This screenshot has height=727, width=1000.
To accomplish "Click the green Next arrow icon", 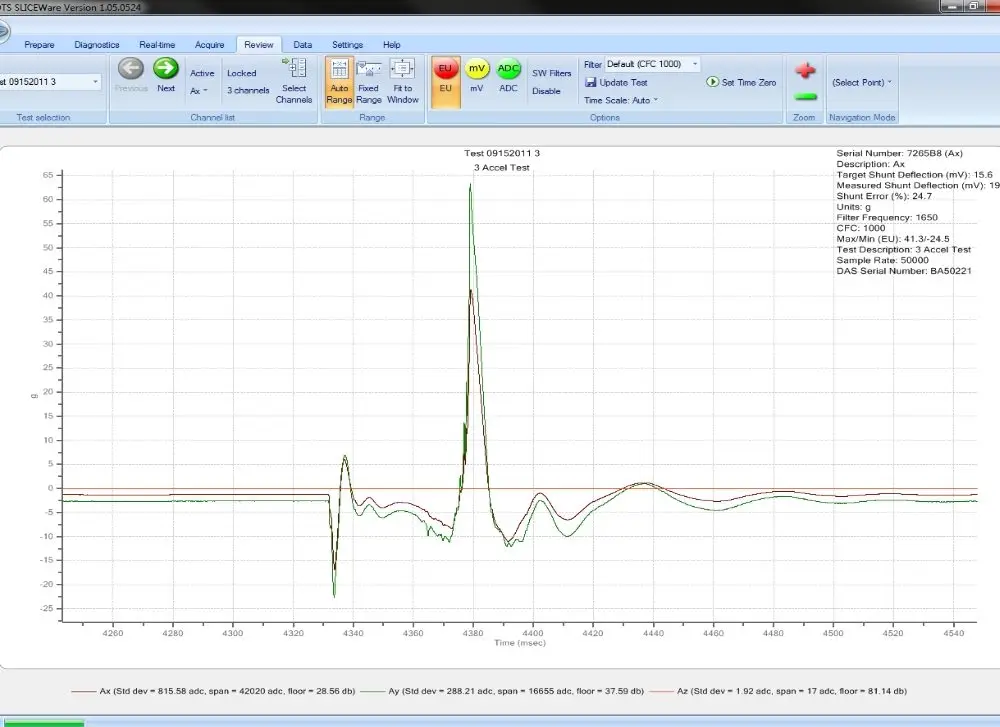I will click(x=166, y=68).
